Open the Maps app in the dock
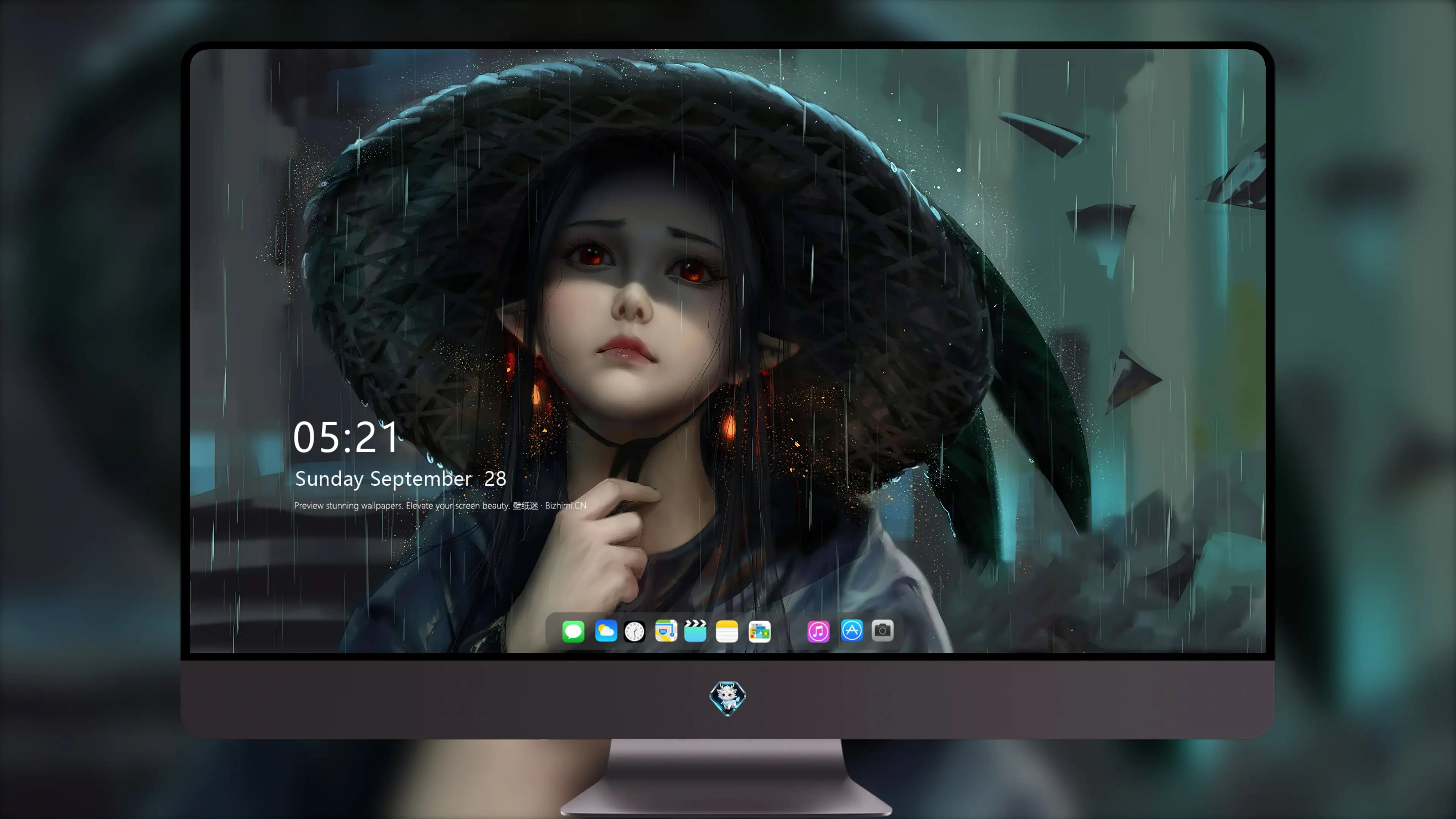Screen dimensions: 1456x819 tap(666, 631)
